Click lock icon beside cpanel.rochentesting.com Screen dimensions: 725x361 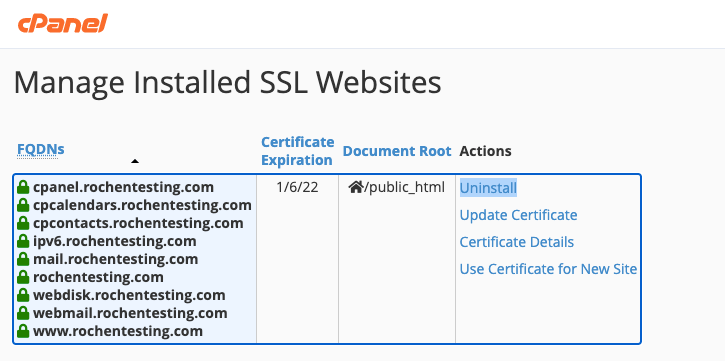[x=23, y=187]
